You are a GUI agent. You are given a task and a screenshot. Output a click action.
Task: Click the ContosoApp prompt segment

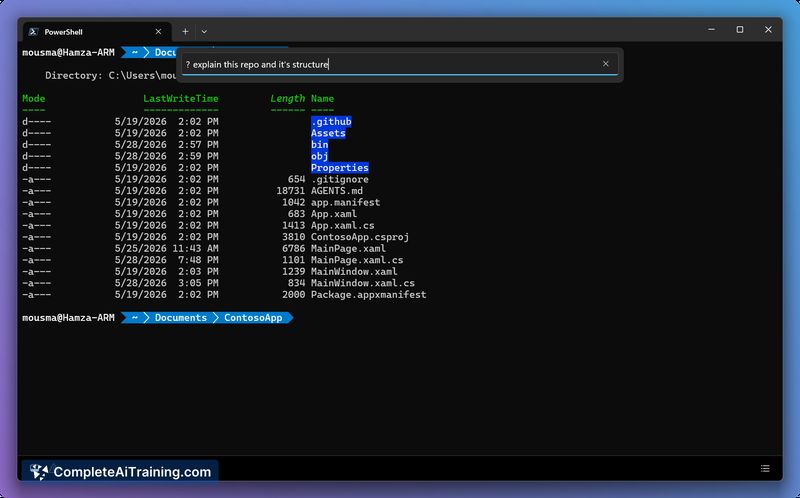click(253, 317)
